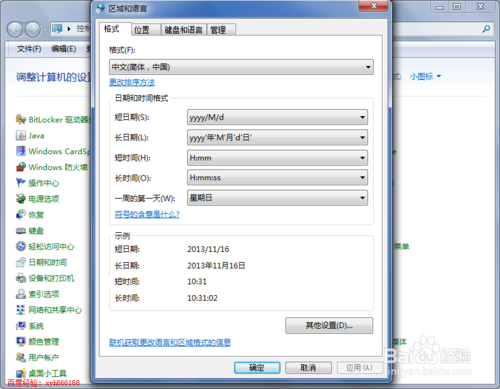The image size is (500, 389).
Task: Switch to the 键盘和语言 tab
Action: (x=184, y=30)
